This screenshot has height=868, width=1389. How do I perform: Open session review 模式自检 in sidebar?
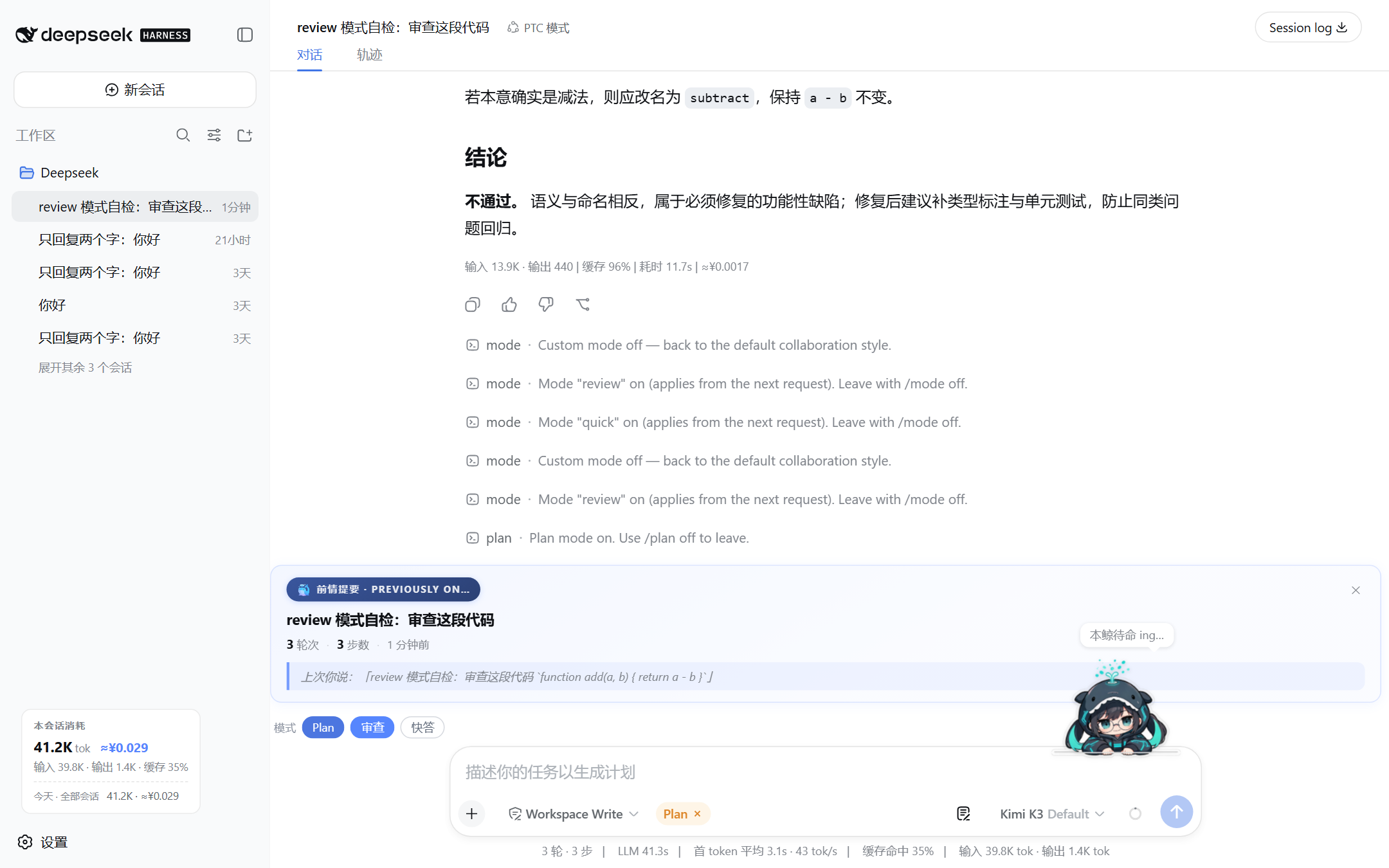pyautogui.click(x=135, y=207)
